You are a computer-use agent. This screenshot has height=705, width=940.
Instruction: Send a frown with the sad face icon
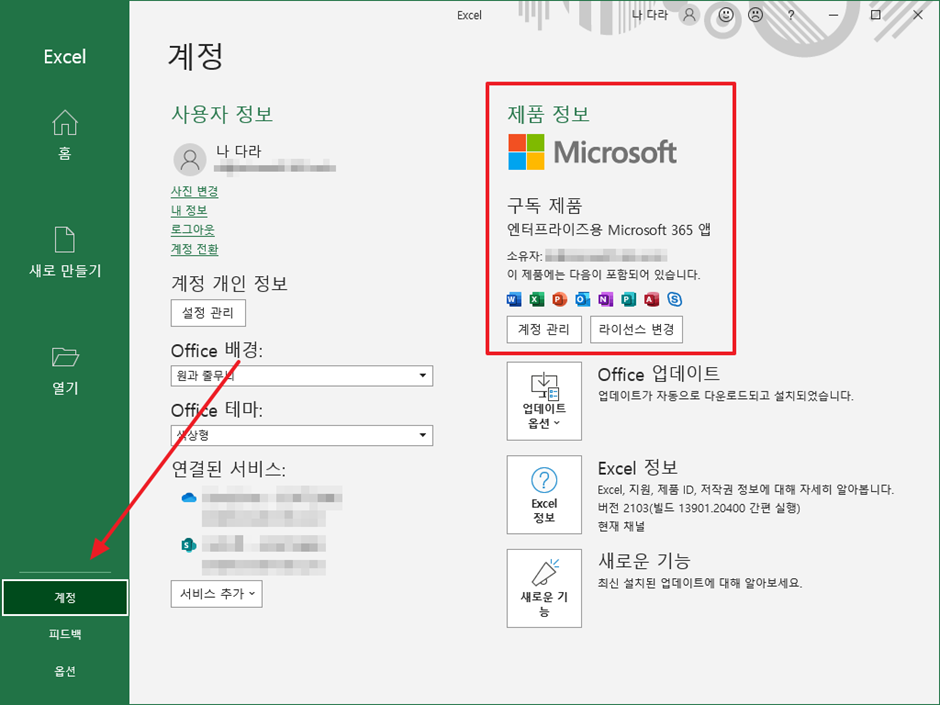756,15
